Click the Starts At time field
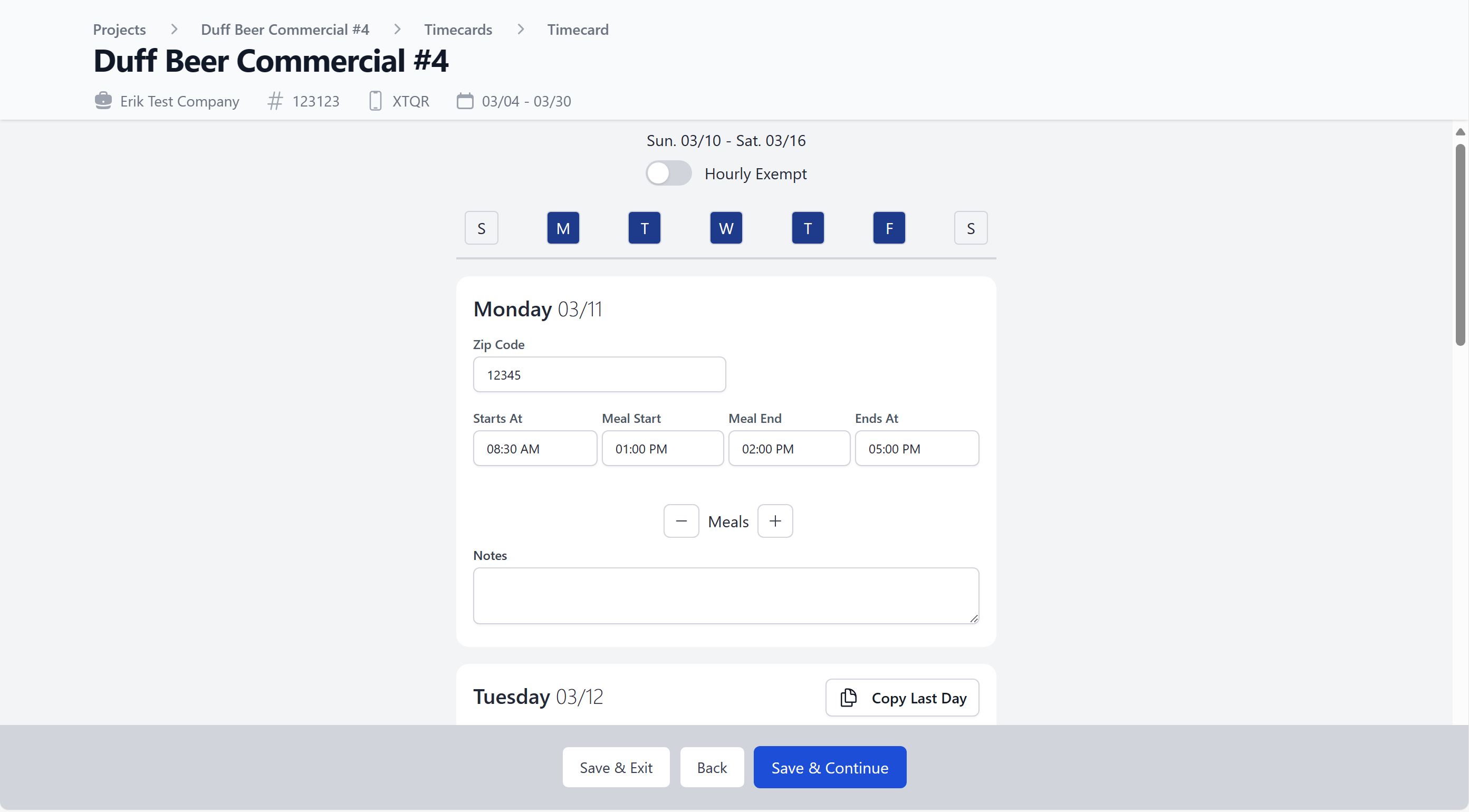 tap(534, 449)
